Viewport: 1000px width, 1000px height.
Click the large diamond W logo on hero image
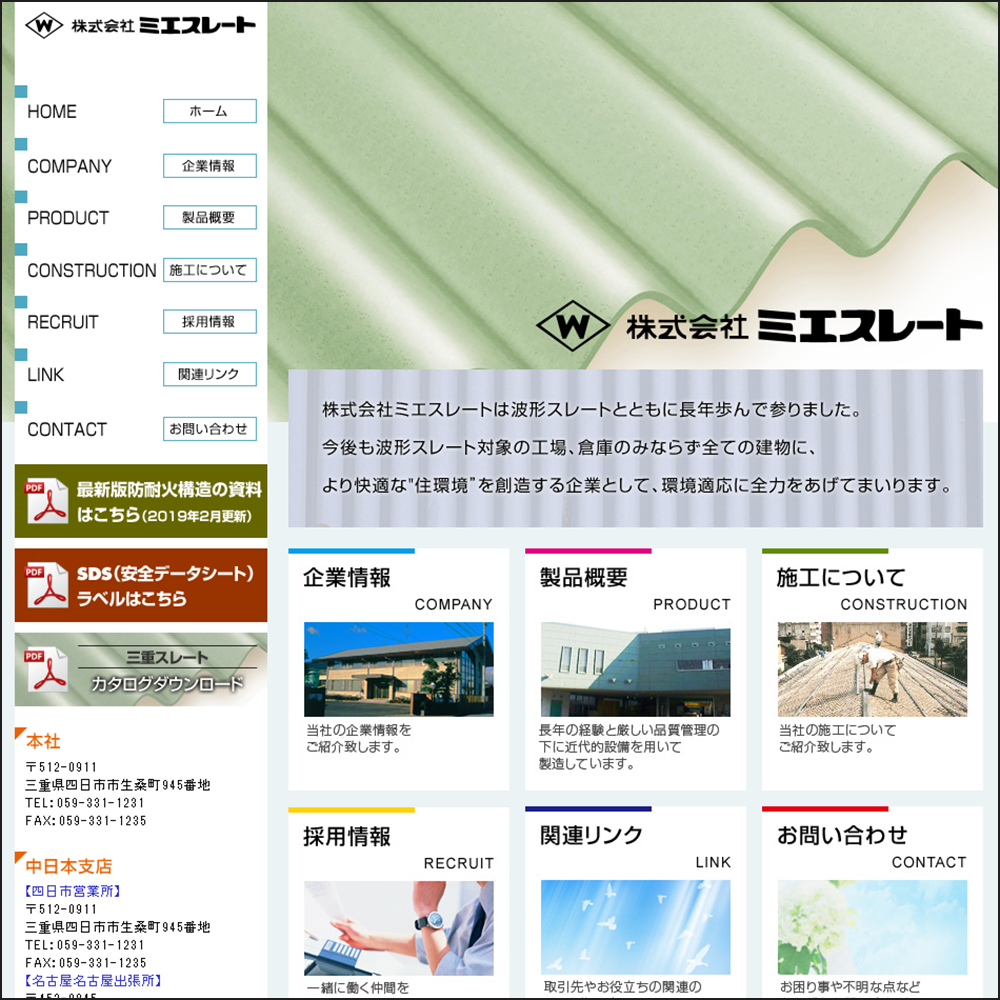pos(573,324)
